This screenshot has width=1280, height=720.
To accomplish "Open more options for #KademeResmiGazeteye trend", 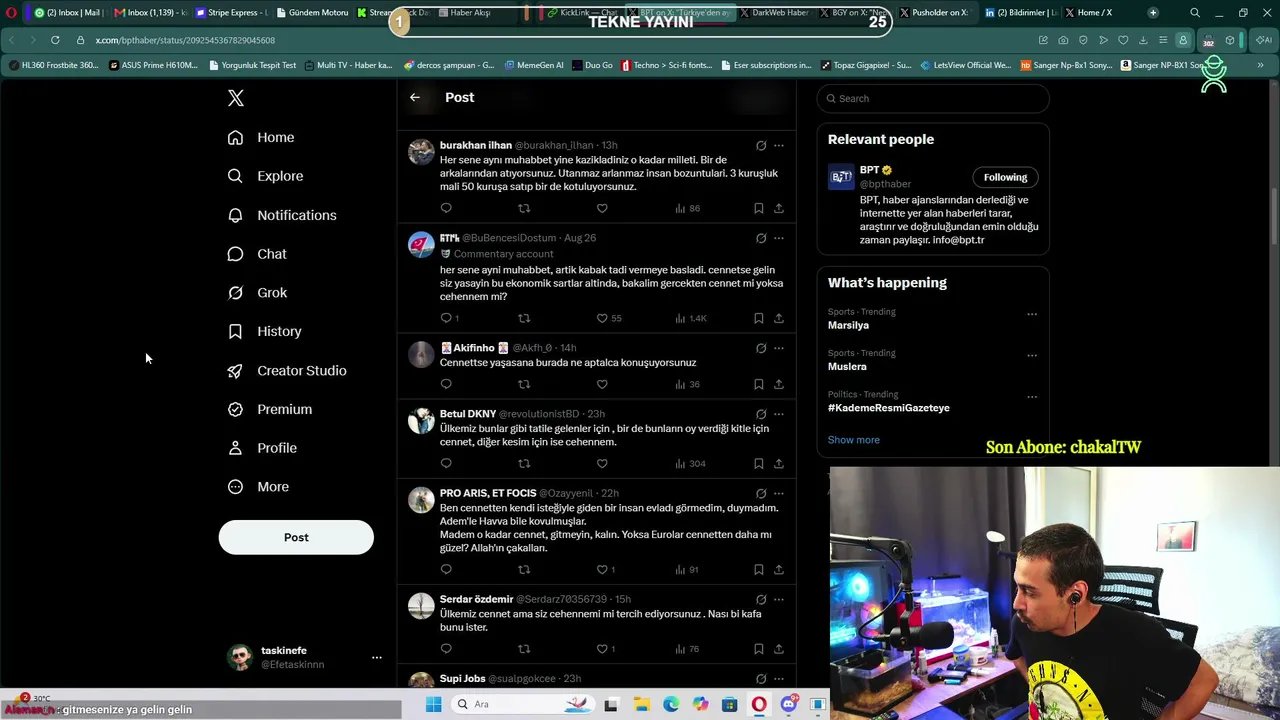I will click(1032, 397).
